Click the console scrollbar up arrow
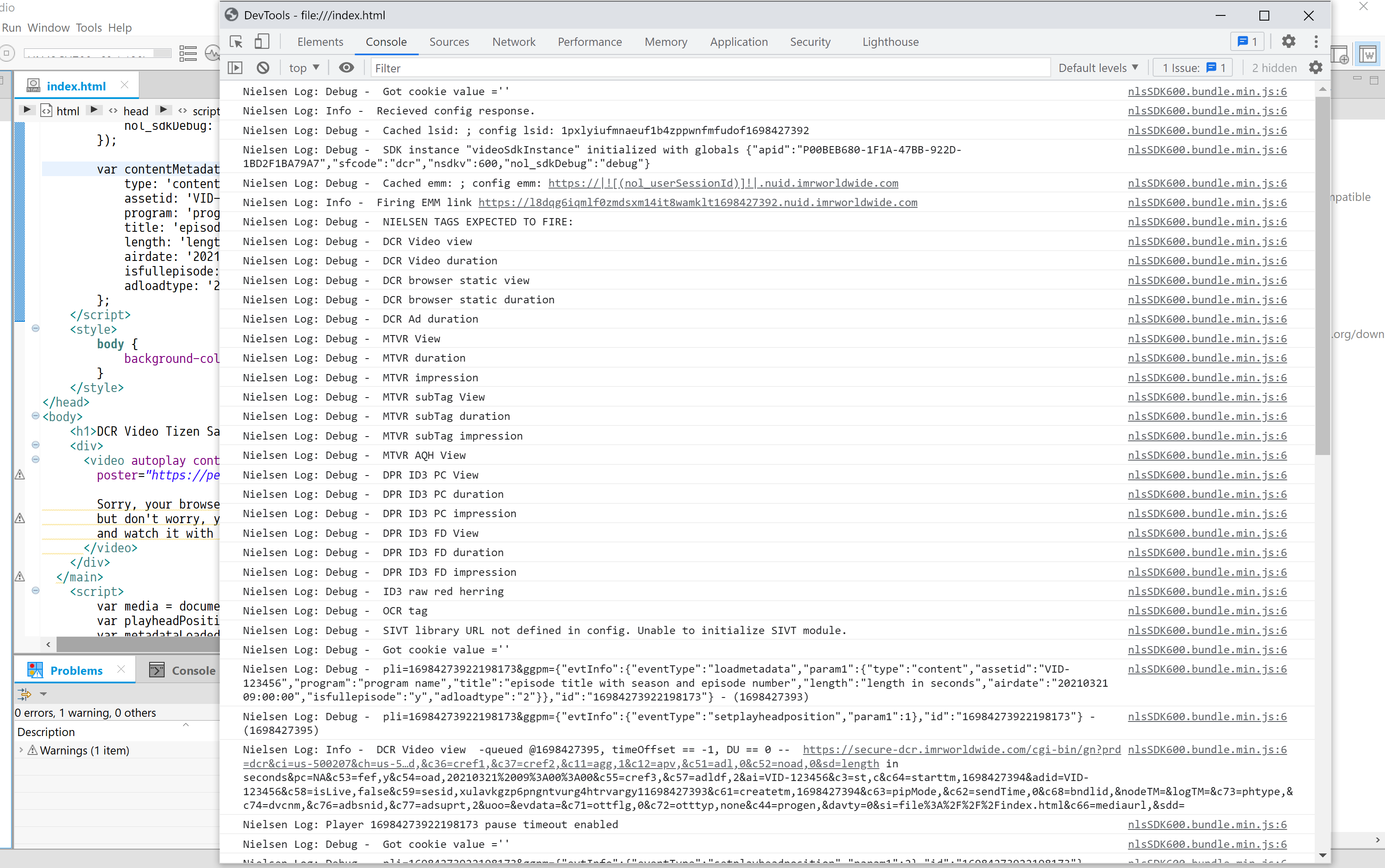The image size is (1385, 868). 1322,89
